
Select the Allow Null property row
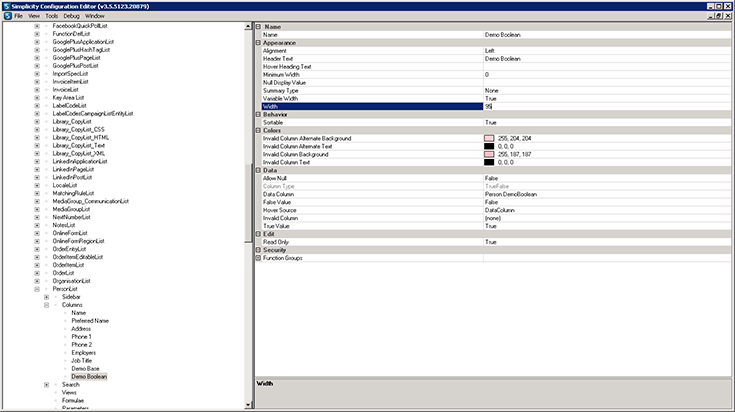[495, 178]
